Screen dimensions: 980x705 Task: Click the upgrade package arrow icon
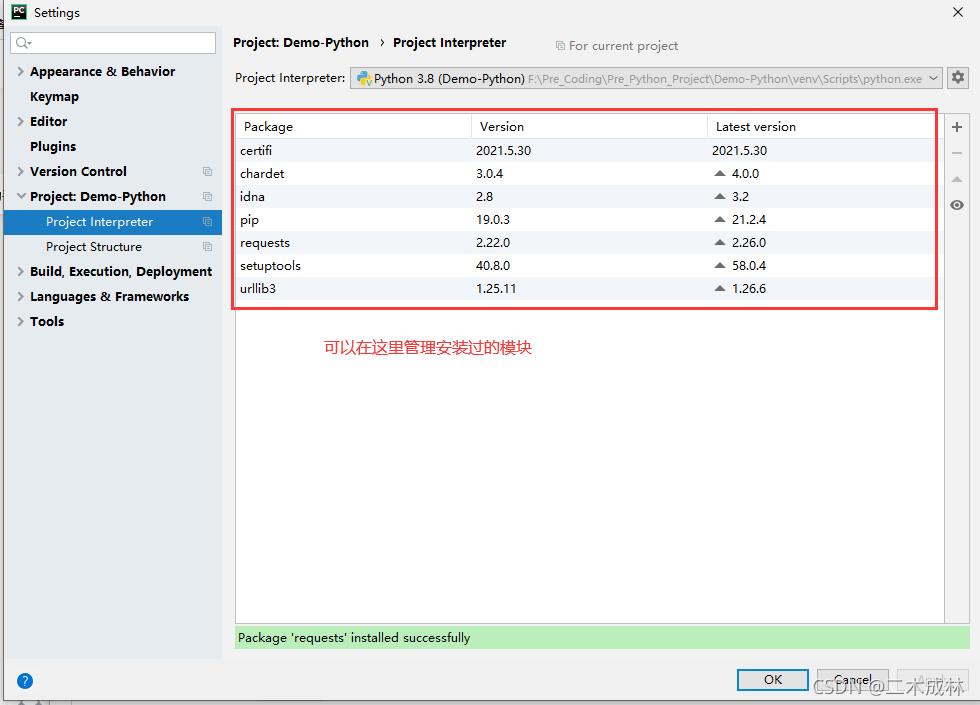point(956,179)
